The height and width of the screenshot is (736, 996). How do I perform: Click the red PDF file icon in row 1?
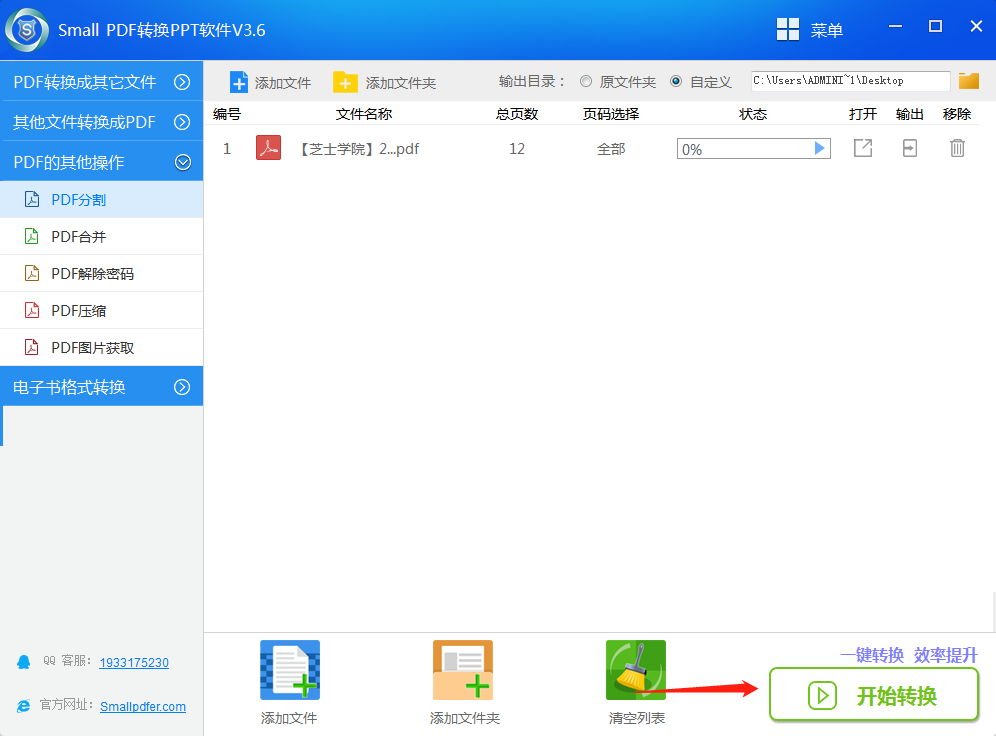tap(269, 148)
